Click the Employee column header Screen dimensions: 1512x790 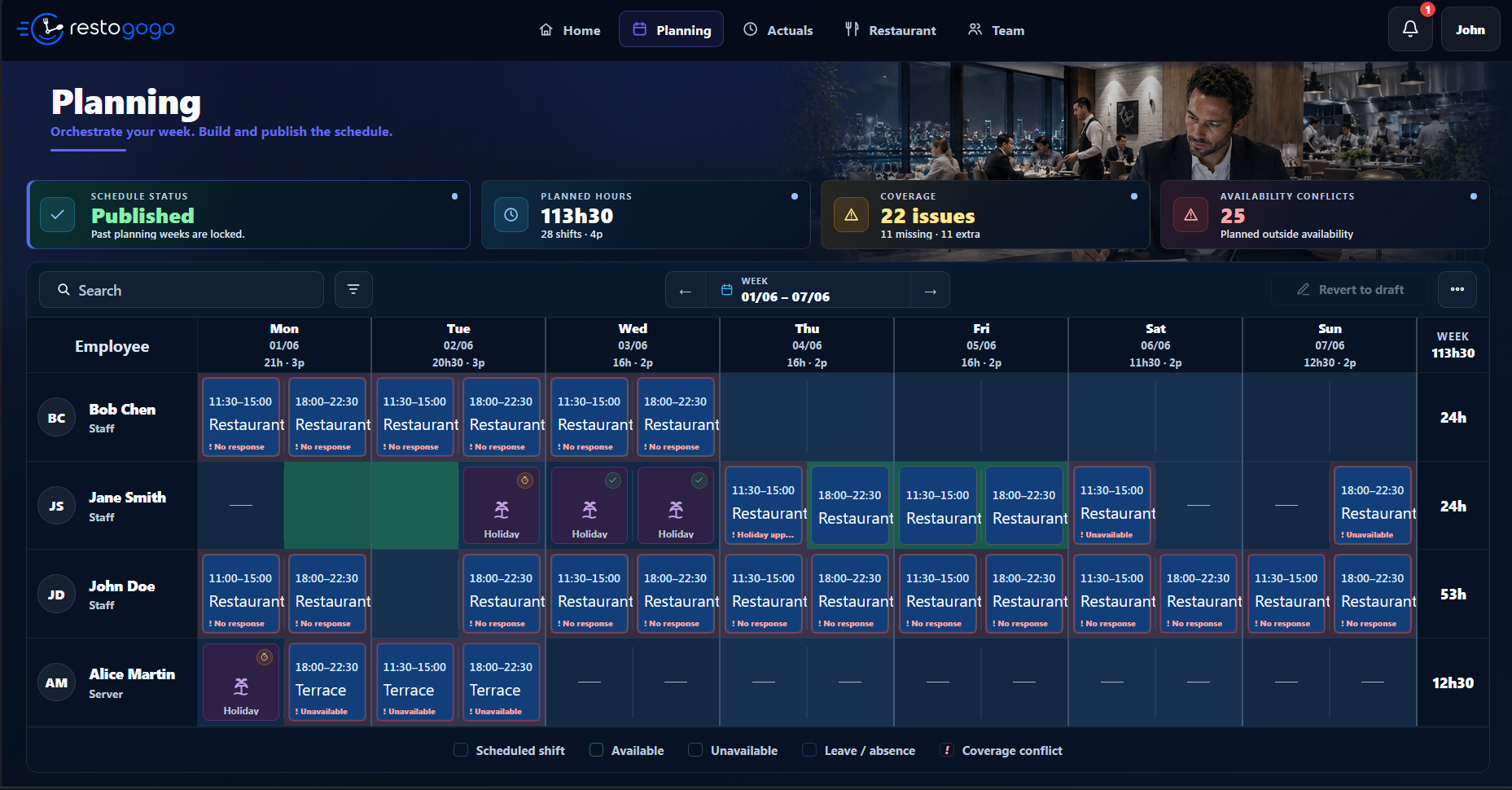[112, 346]
